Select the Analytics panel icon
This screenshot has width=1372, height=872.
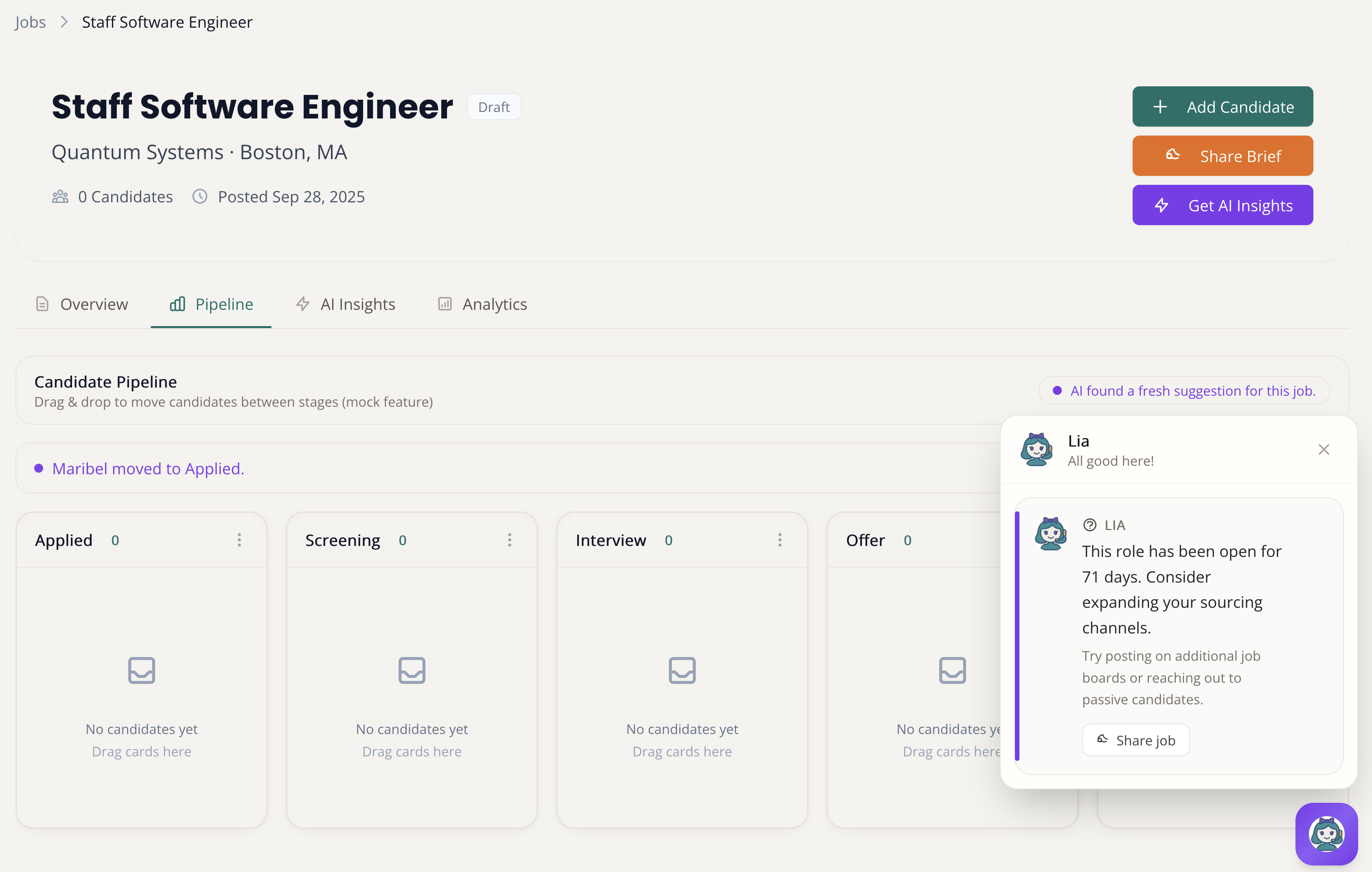[445, 304]
